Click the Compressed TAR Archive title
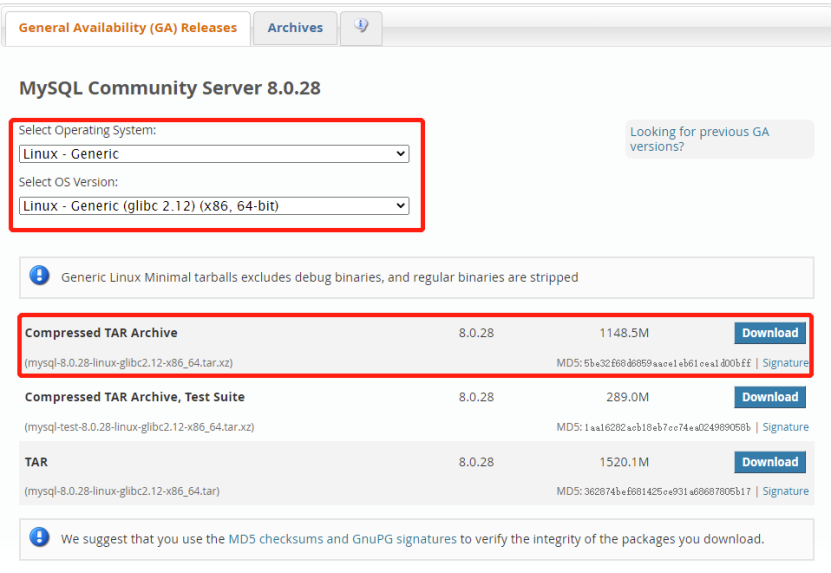The image size is (831, 573). pyautogui.click(x=101, y=333)
